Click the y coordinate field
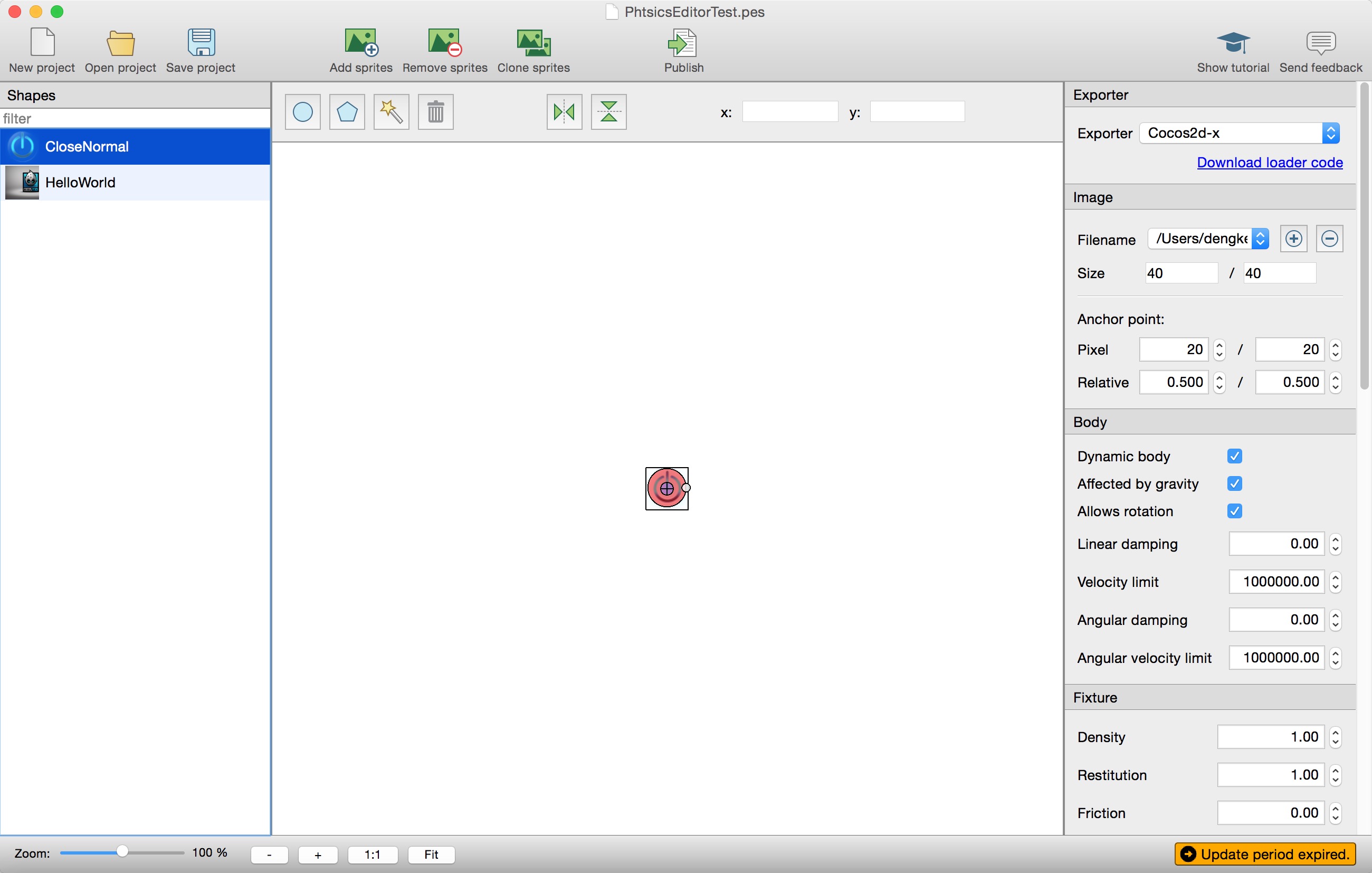Viewport: 1372px width, 873px height. [x=917, y=112]
